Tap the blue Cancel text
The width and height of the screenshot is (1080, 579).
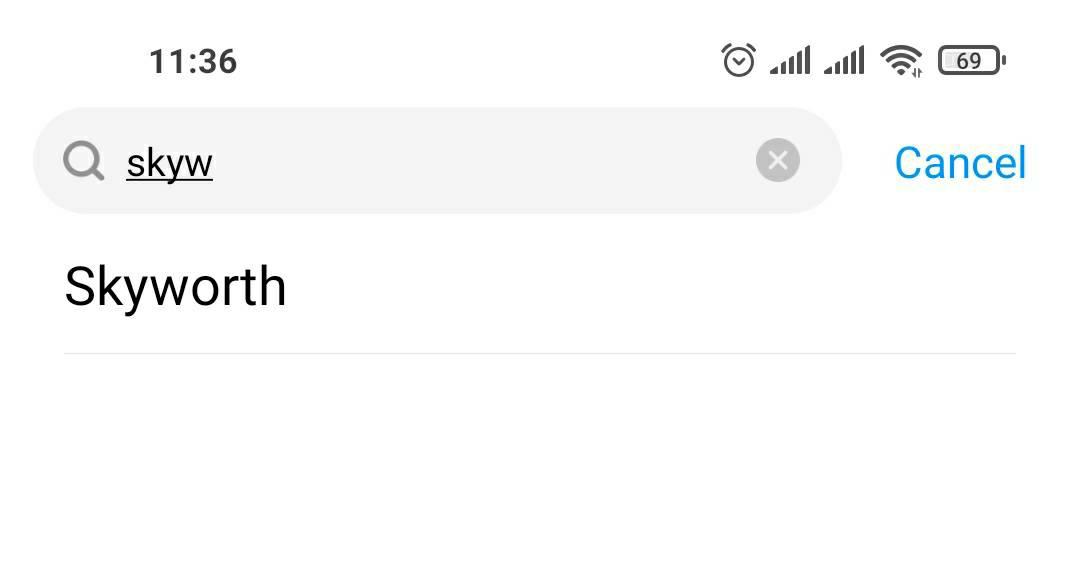click(x=960, y=163)
